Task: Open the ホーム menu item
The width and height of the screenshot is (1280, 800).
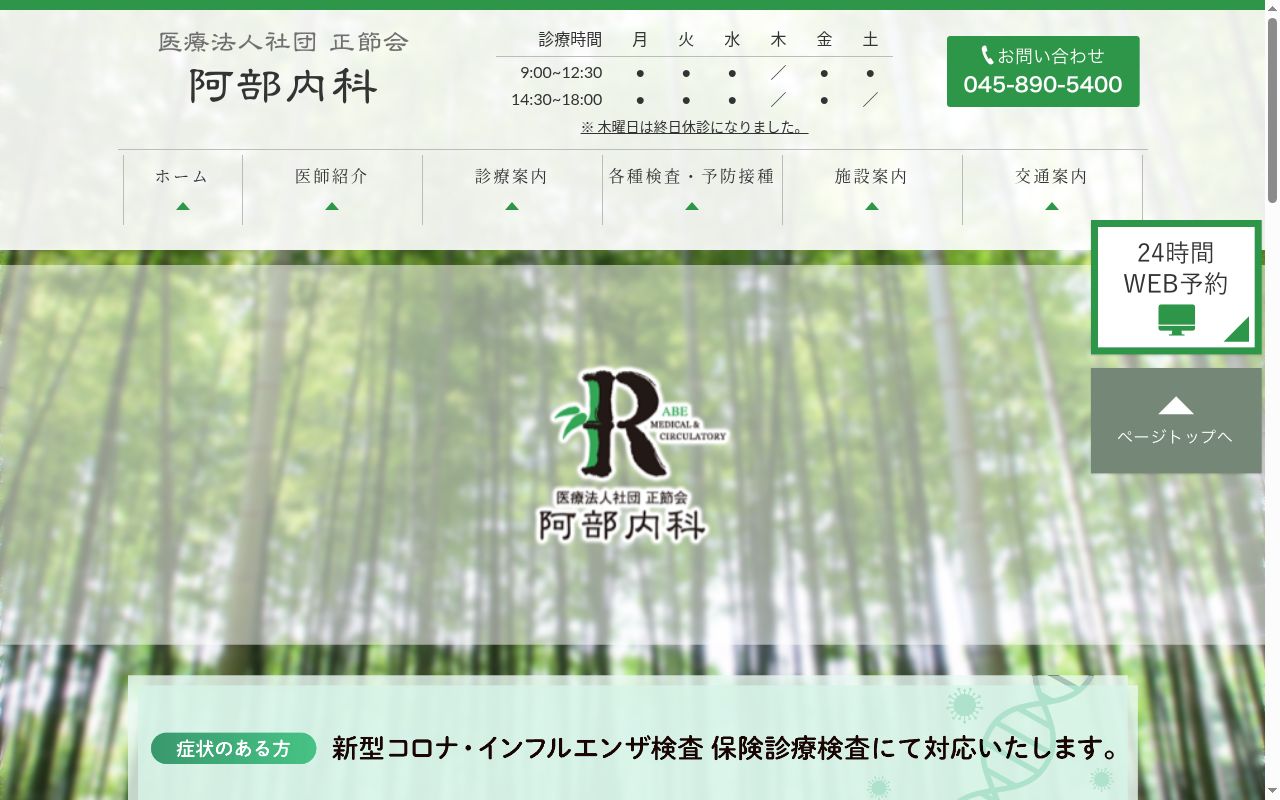Action: click(183, 189)
